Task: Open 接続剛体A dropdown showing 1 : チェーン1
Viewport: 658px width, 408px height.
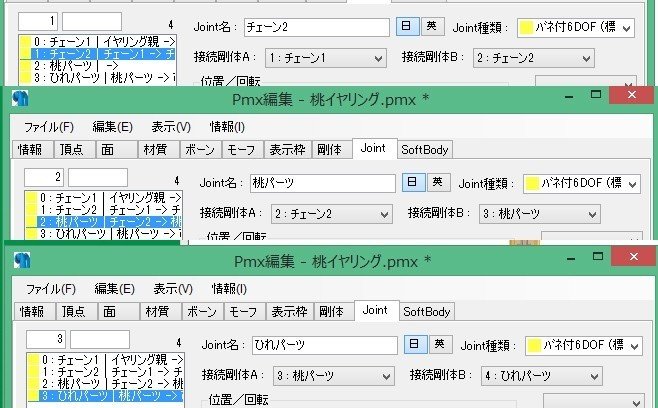Action: click(326, 58)
